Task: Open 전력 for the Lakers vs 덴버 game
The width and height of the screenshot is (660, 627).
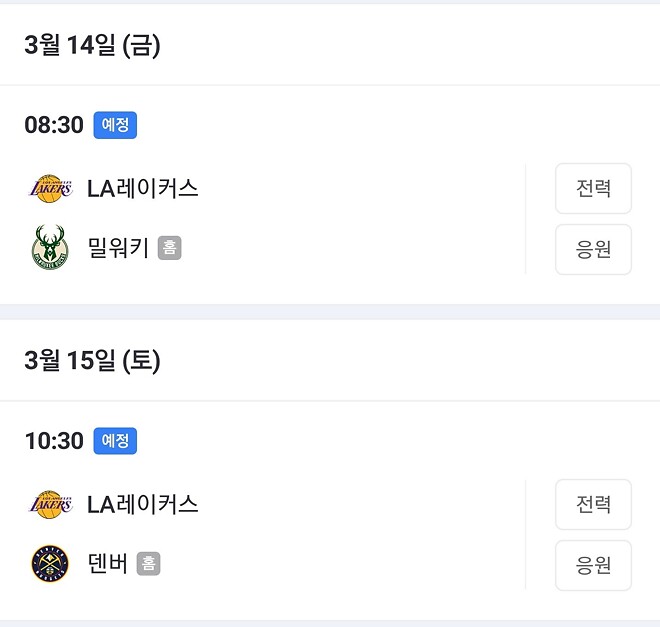Action: pyautogui.click(x=593, y=504)
